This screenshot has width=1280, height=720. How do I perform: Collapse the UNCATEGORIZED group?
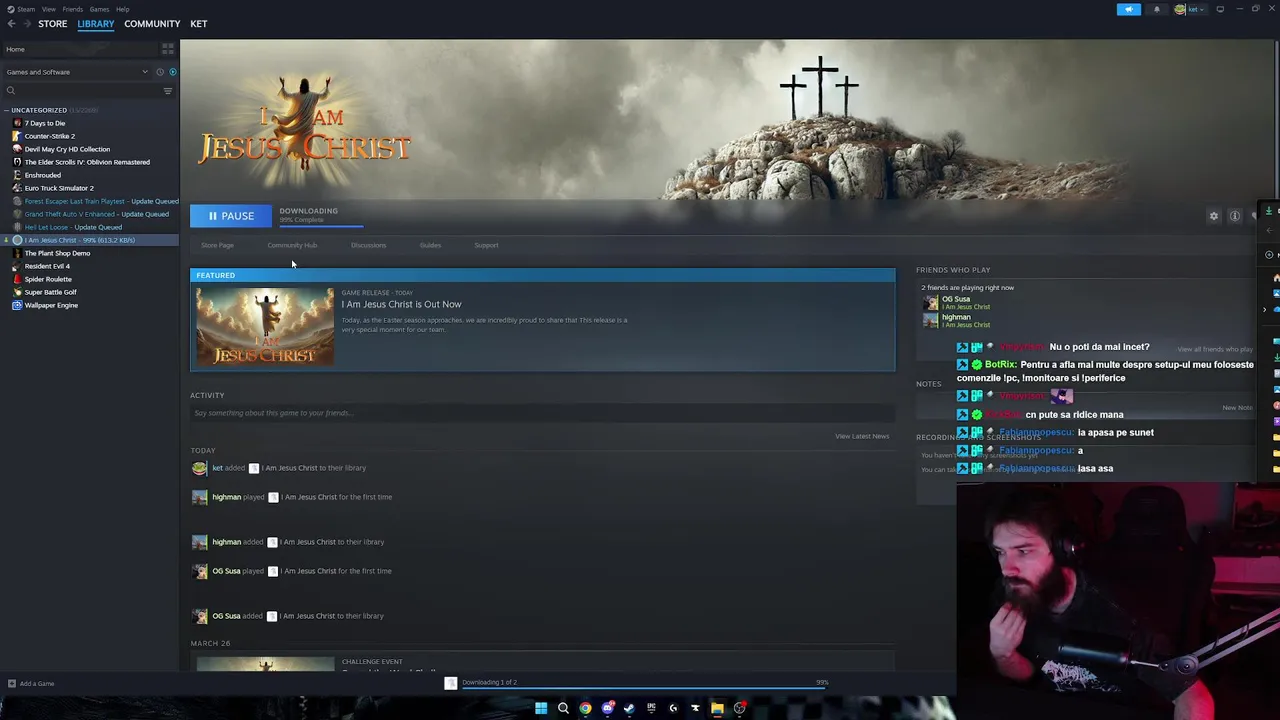(38, 110)
